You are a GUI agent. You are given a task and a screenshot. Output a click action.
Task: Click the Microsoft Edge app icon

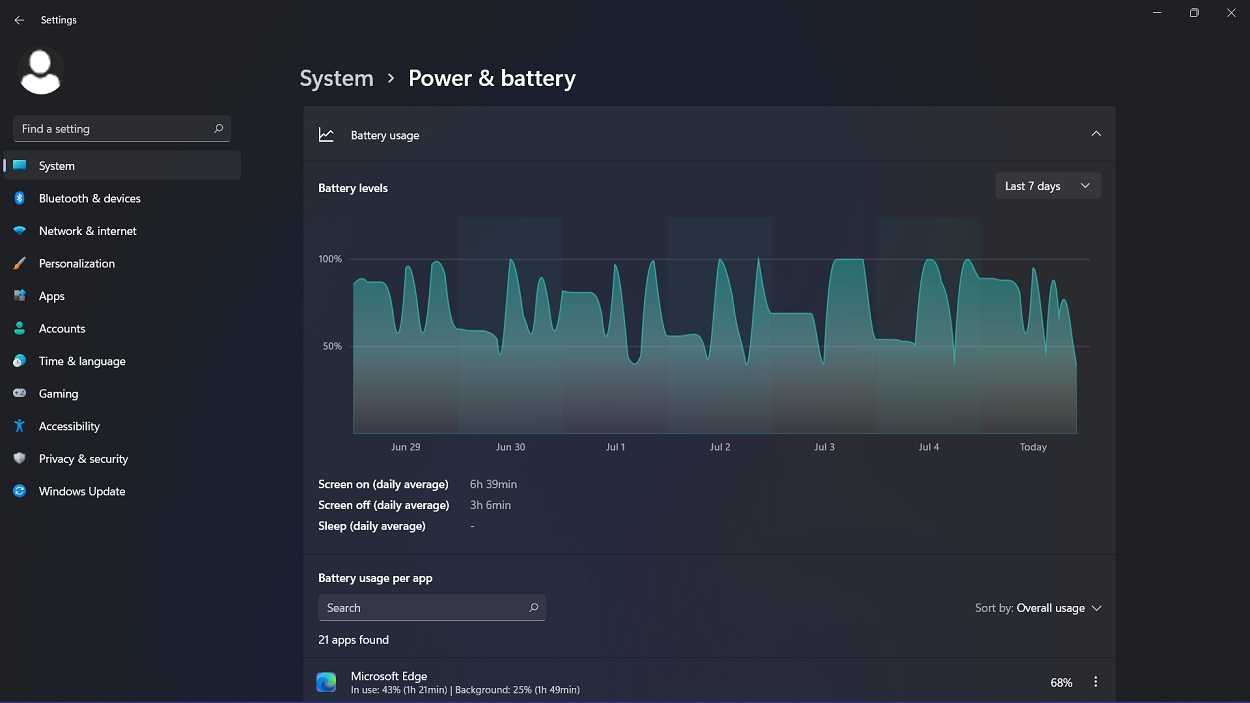click(x=326, y=681)
